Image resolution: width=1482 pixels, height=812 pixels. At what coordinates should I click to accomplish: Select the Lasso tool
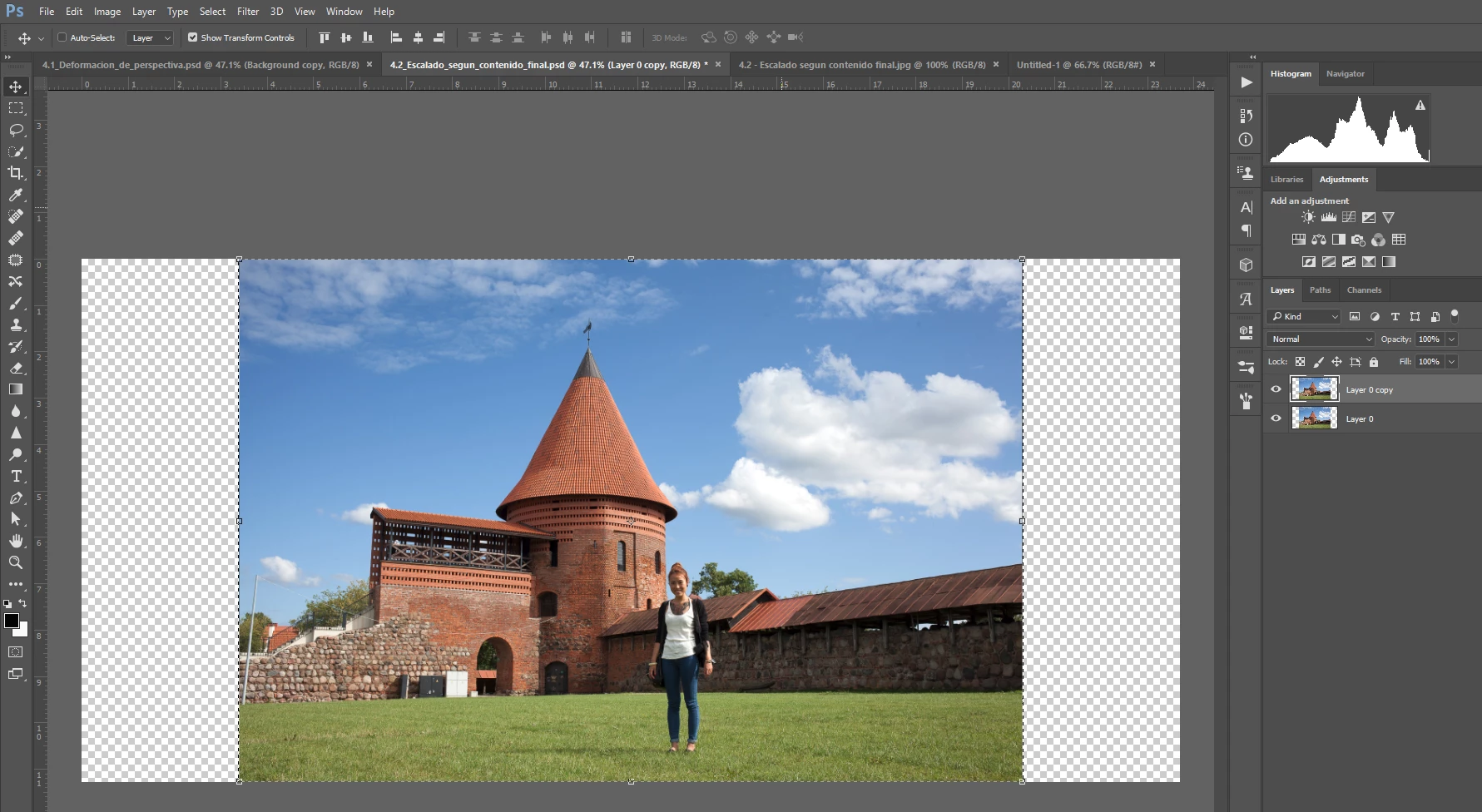point(16,130)
